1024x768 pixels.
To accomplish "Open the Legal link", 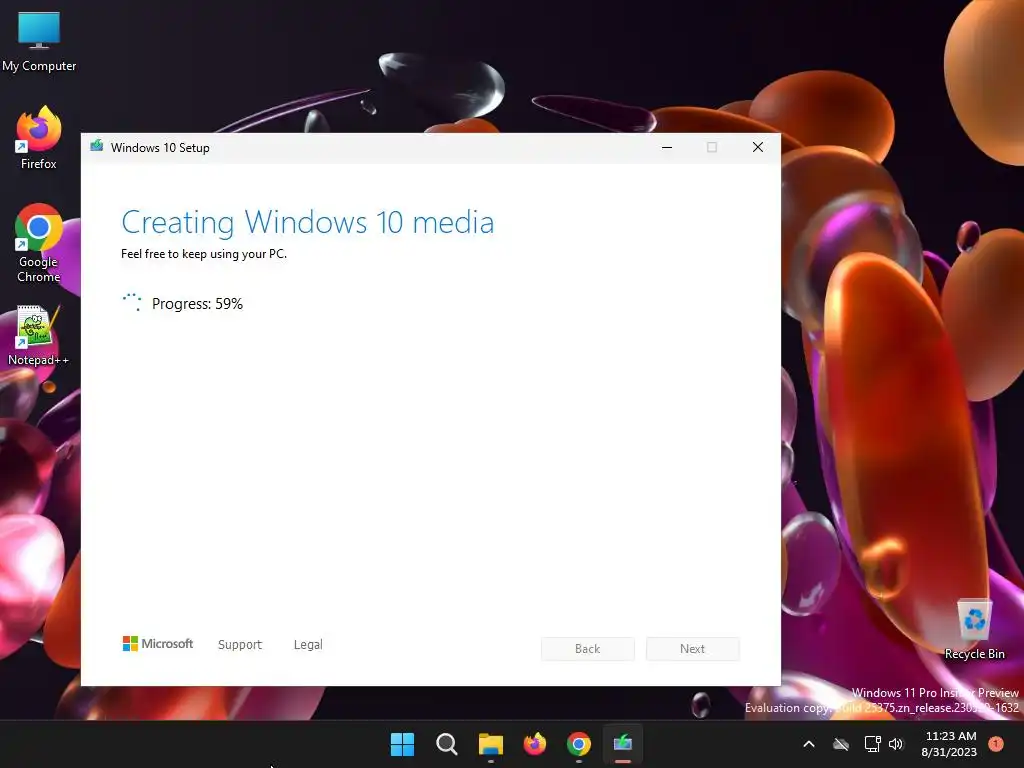I will point(308,645).
